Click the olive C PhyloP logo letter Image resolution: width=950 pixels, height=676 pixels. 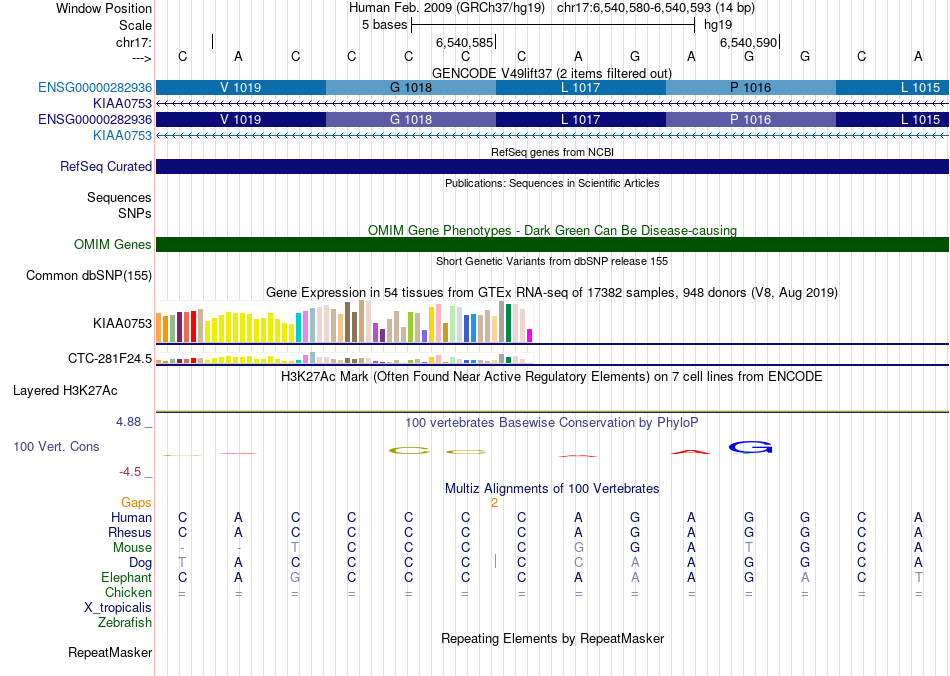(409, 450)
